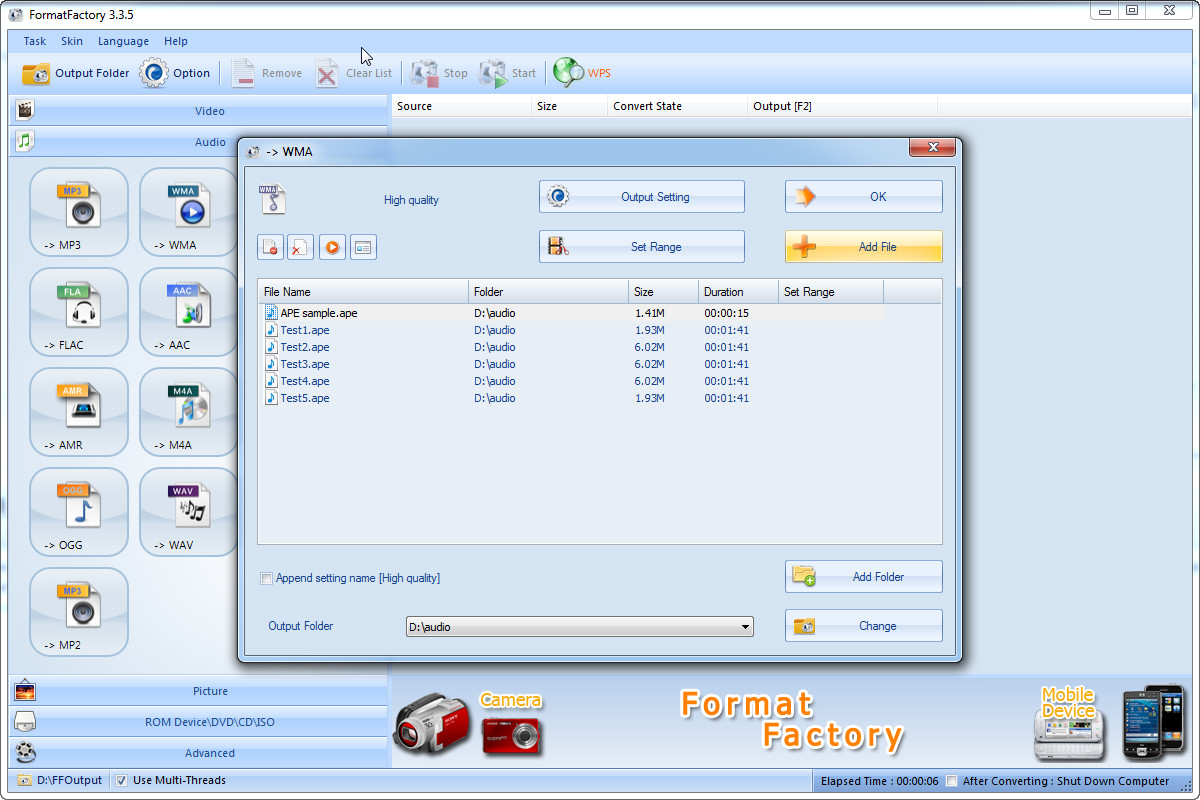Toggle the Use Multi-Threads checkbox

121,780
